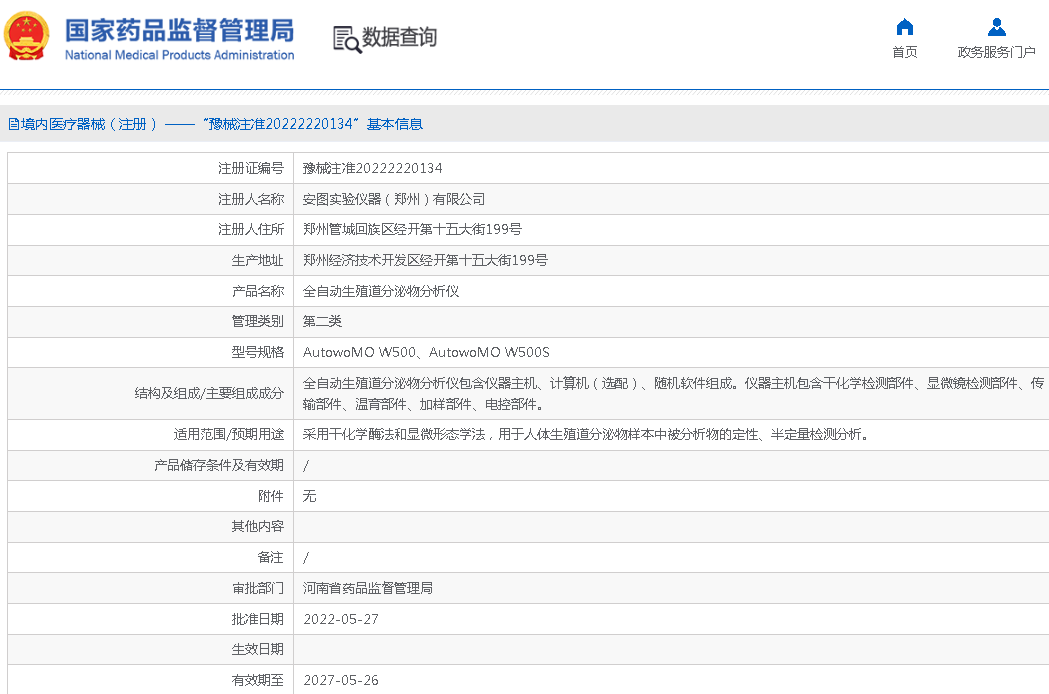Image resolution: width=1049 pixels, height=694 pixels.
Task: Click the 首页 home icon
Action: coord(904,27)
